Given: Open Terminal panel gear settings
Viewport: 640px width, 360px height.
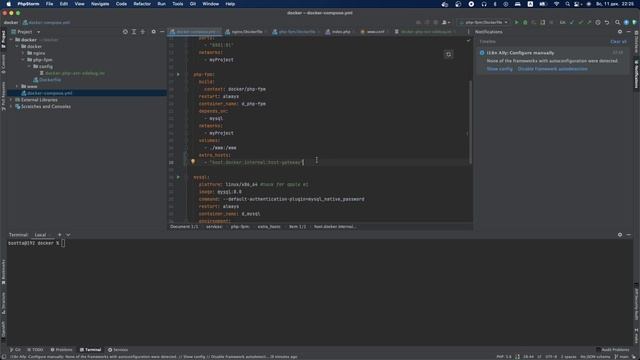Looking at the screenshot, I should pyautogui.click(x=620, y=235).
